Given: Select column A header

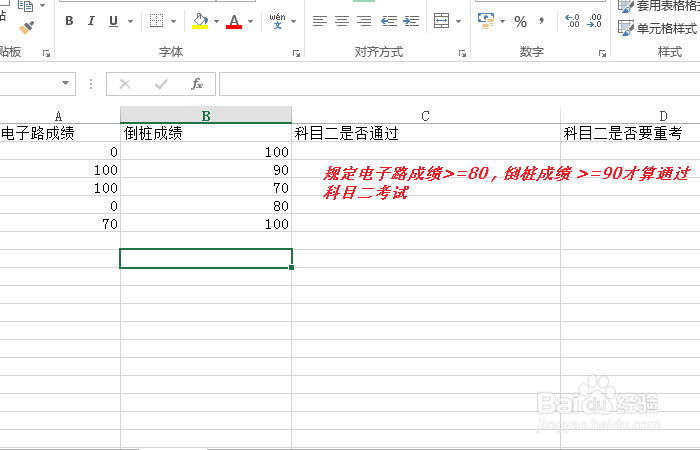Looking at the screenshot, I should coord(58,116).
